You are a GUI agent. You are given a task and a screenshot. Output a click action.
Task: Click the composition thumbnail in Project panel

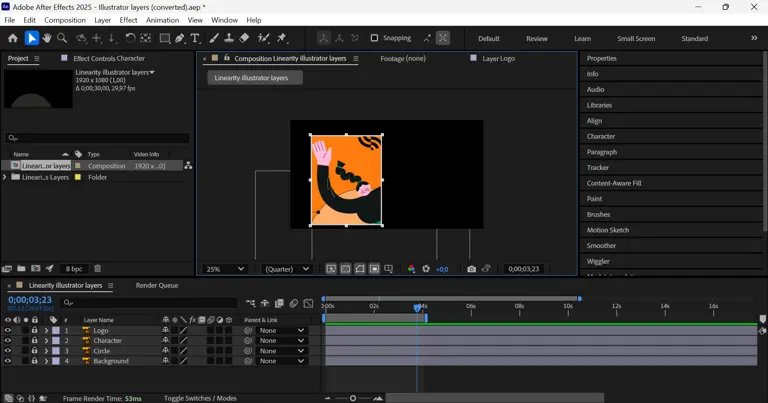[38, 89]
